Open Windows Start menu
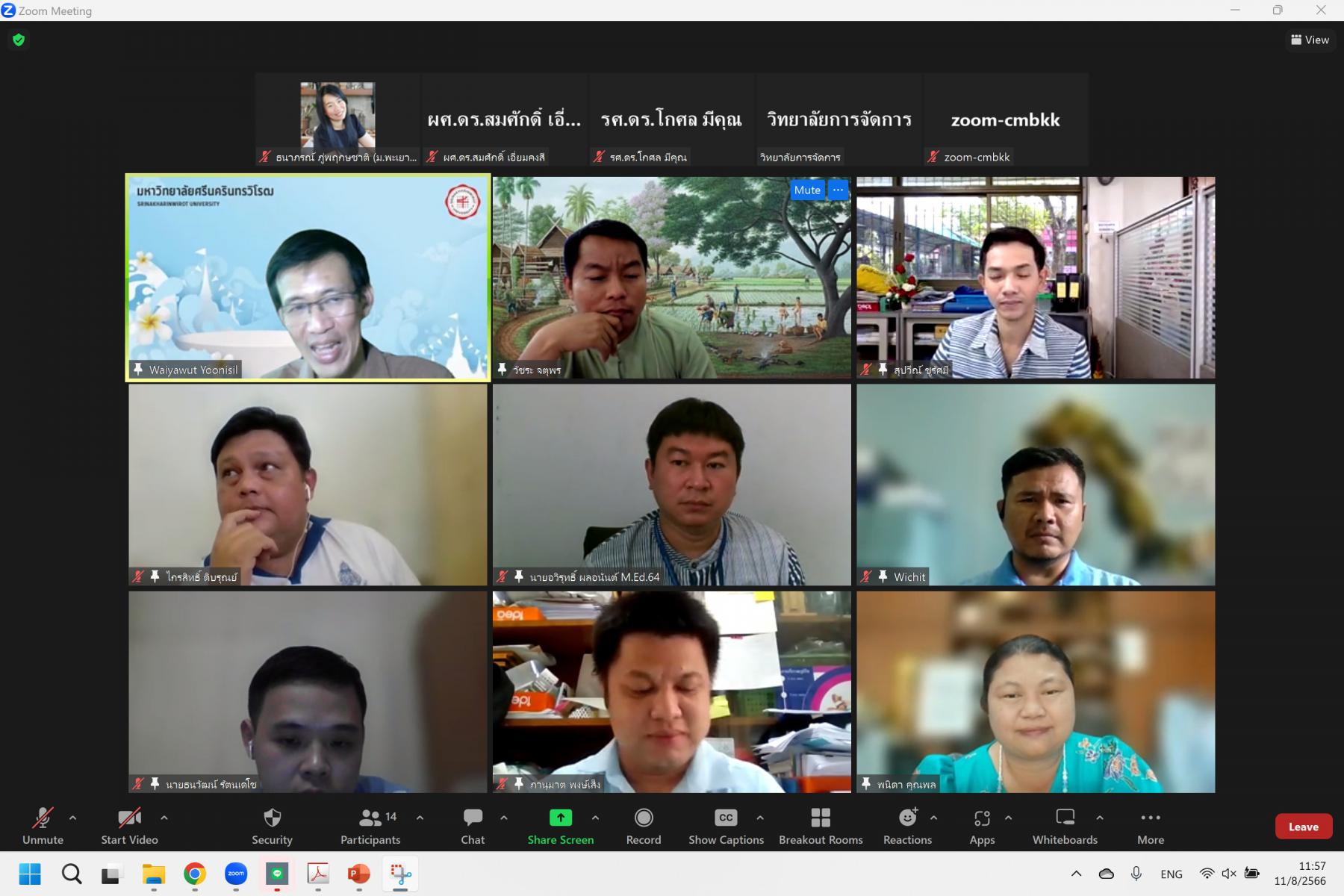1344x896 pixels. pos(30,874)
